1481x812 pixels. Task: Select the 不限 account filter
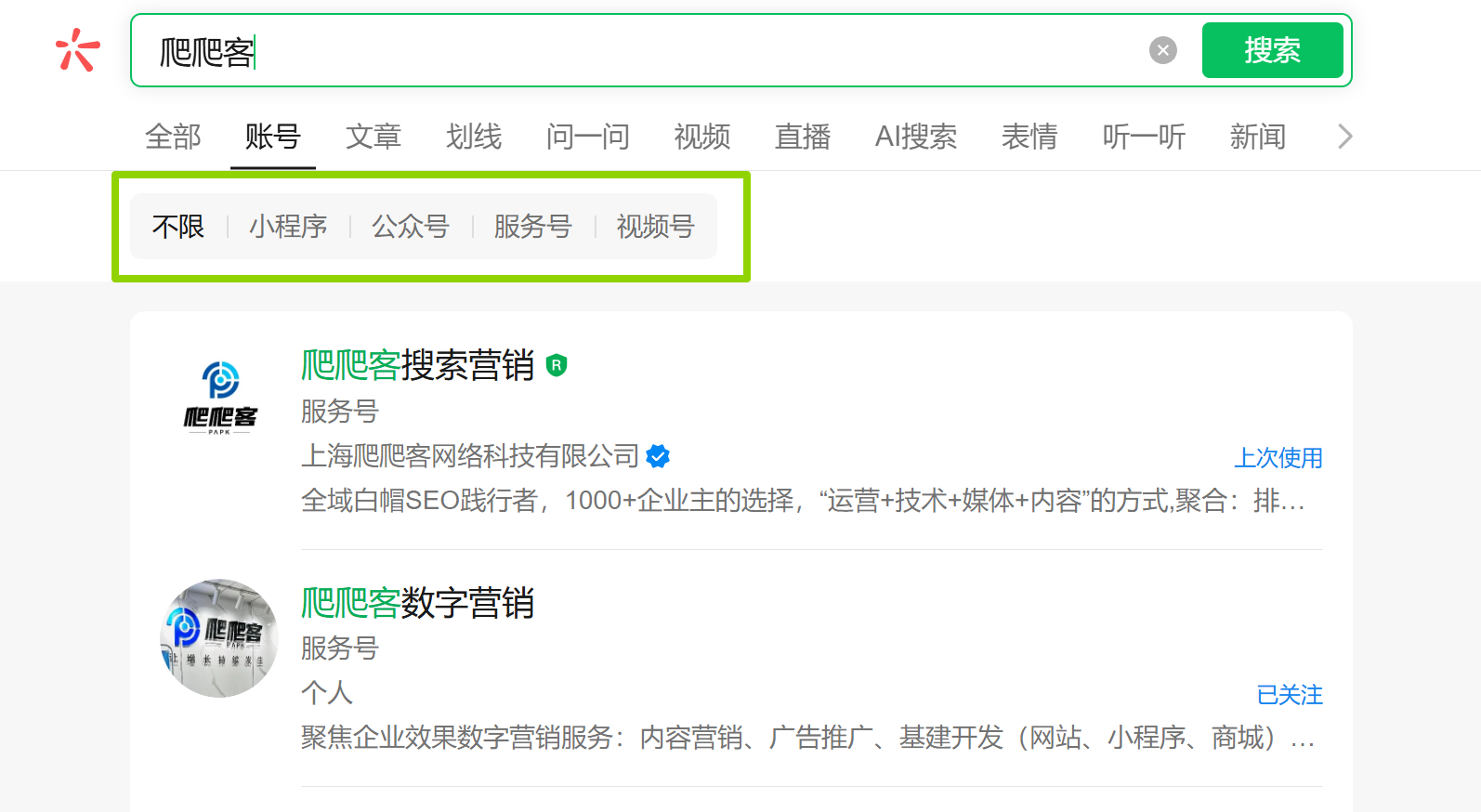pyautogui.click(x=178, y=226)
